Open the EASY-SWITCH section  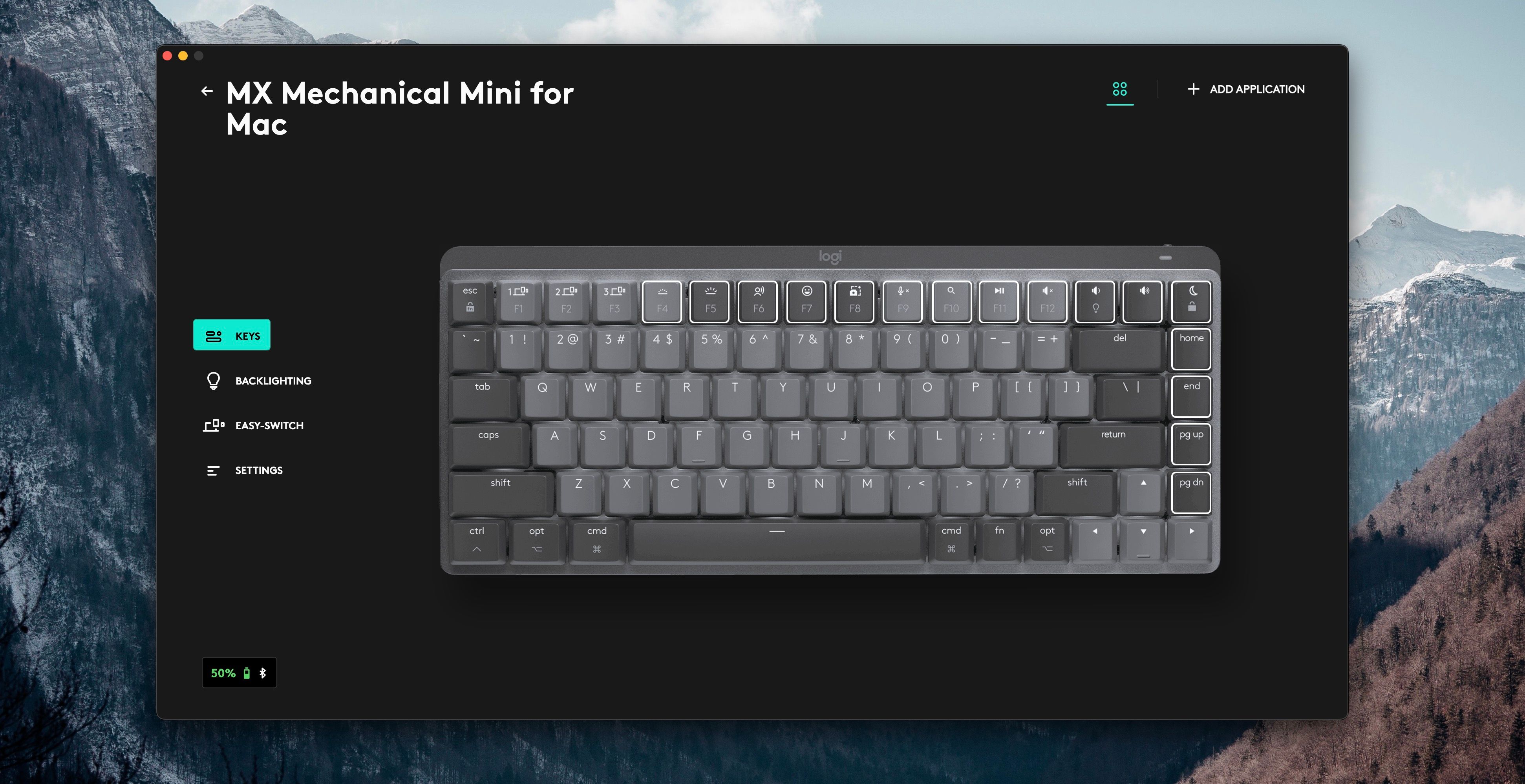(253, 425)
